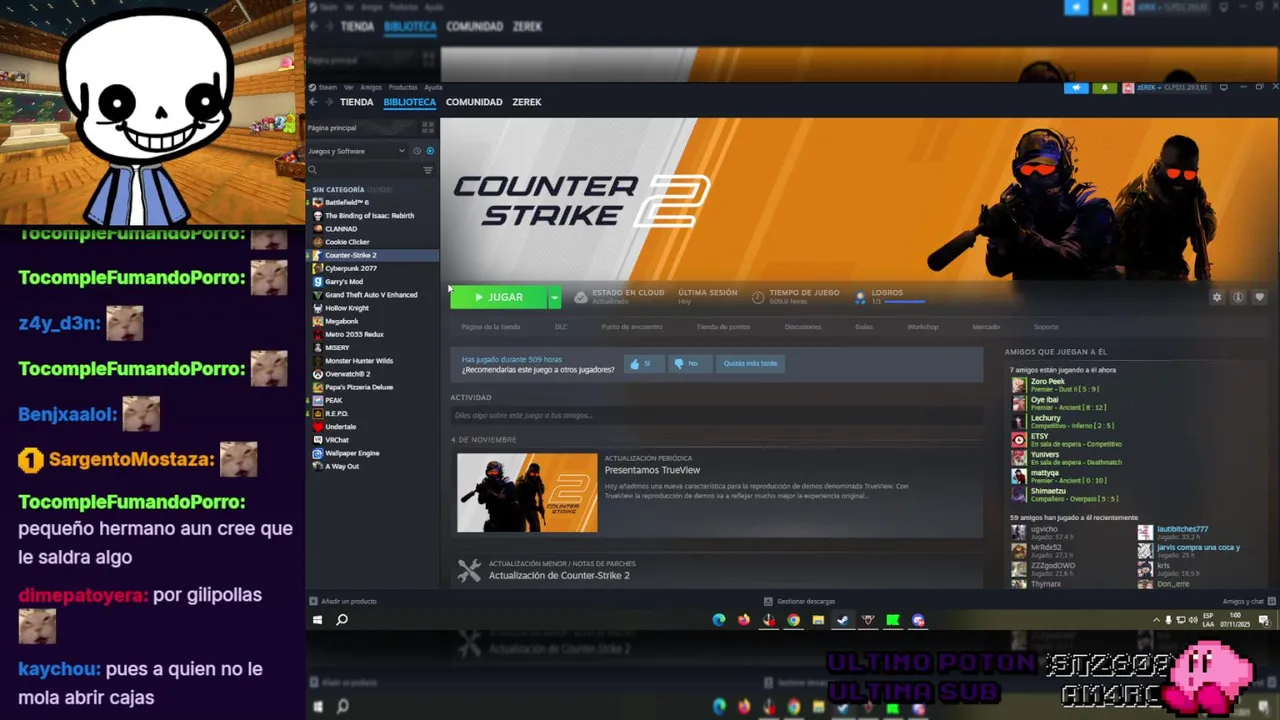
Task: Open the Amigos menu
Action: pos(371,87)
